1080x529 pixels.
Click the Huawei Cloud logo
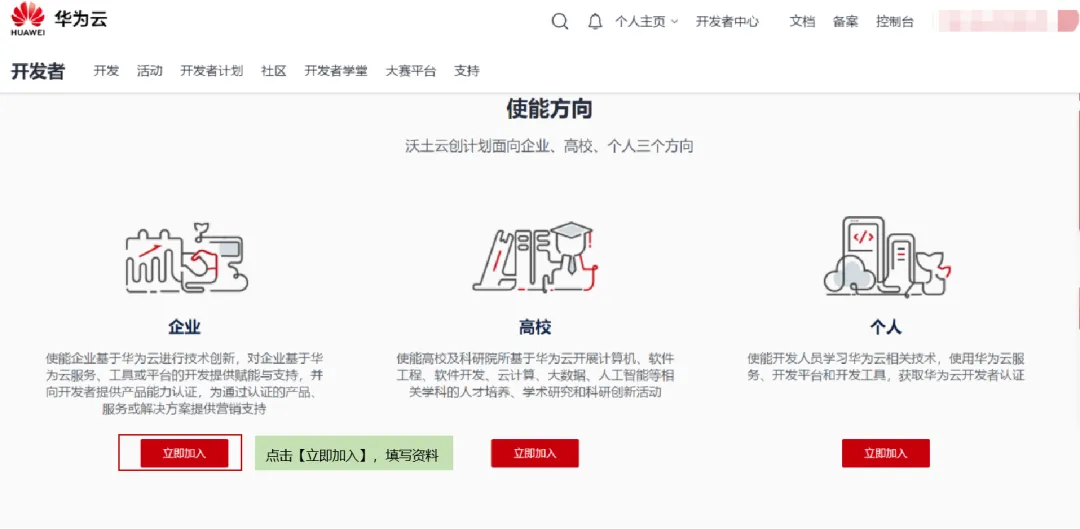59,19
